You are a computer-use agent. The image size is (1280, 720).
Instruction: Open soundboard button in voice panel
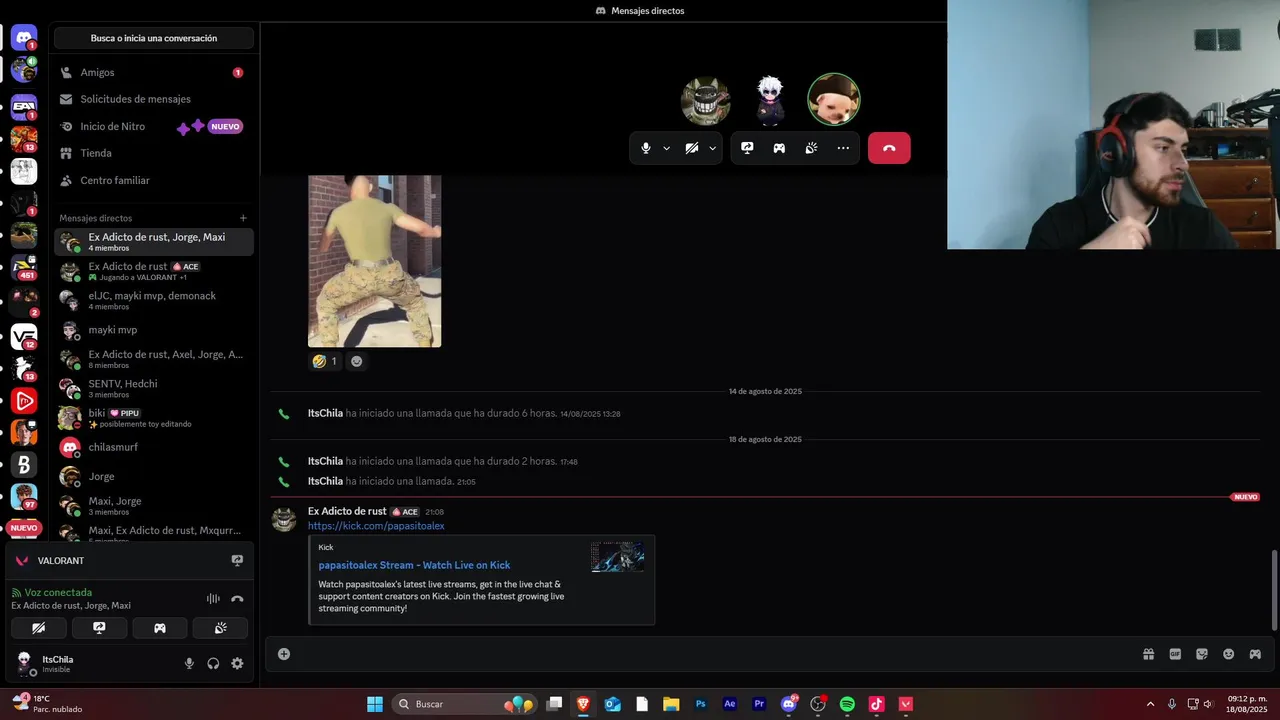click(220, 628)
